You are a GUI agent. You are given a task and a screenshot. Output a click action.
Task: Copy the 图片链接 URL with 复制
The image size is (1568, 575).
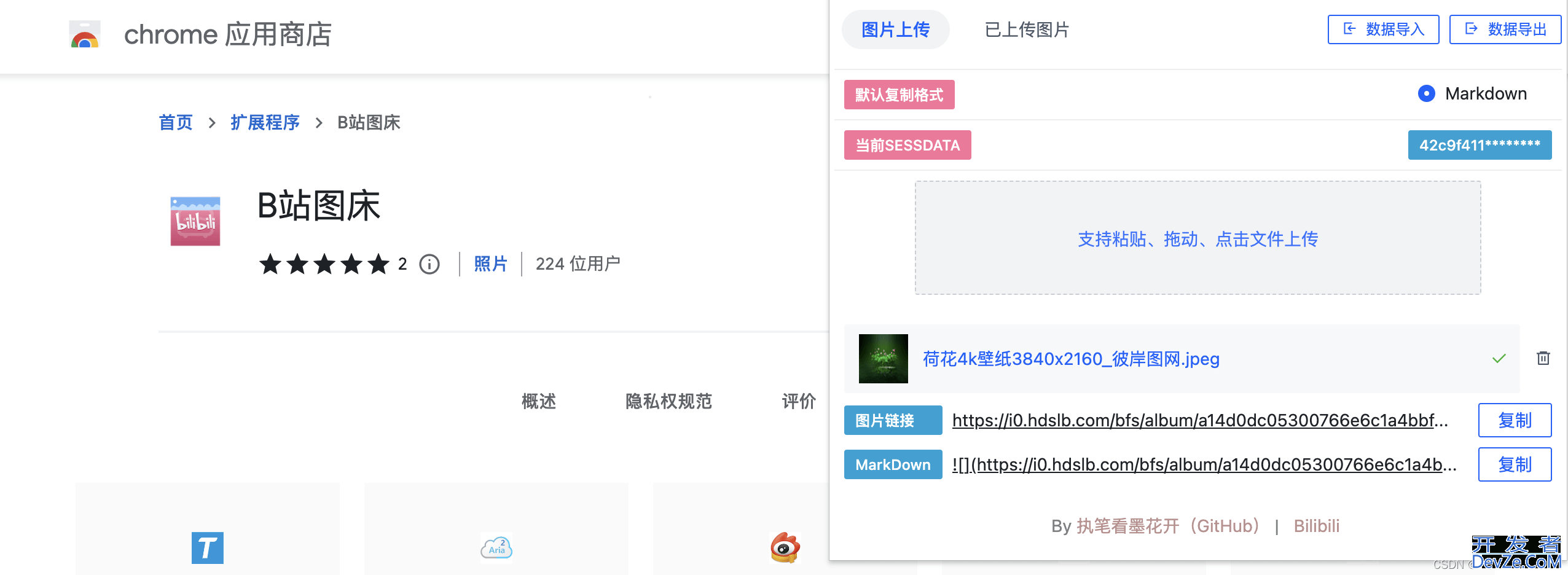[1515, 420]
